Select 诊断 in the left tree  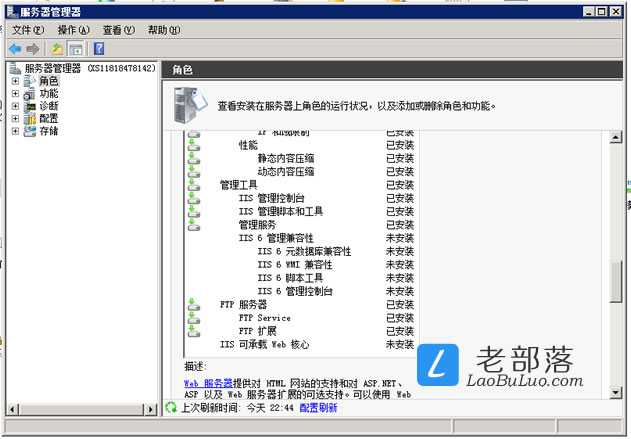(49, 106)
